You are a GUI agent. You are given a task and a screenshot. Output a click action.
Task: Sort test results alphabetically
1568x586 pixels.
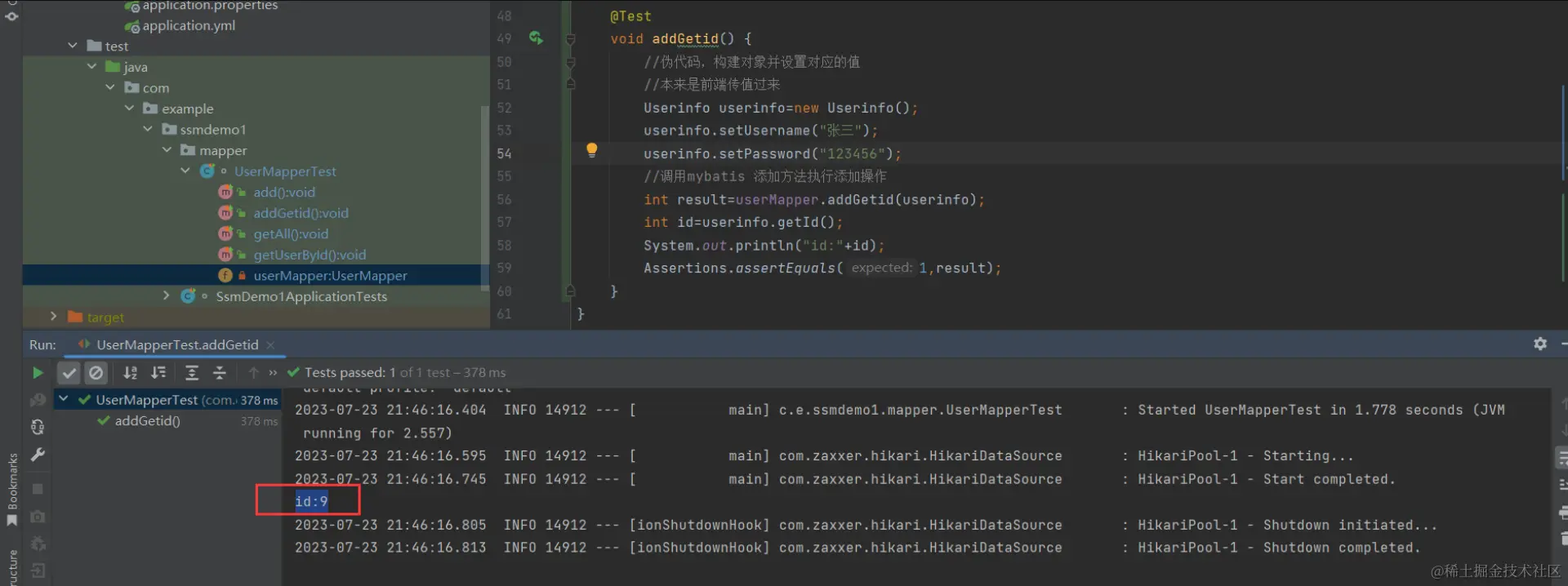coord(131,373)
